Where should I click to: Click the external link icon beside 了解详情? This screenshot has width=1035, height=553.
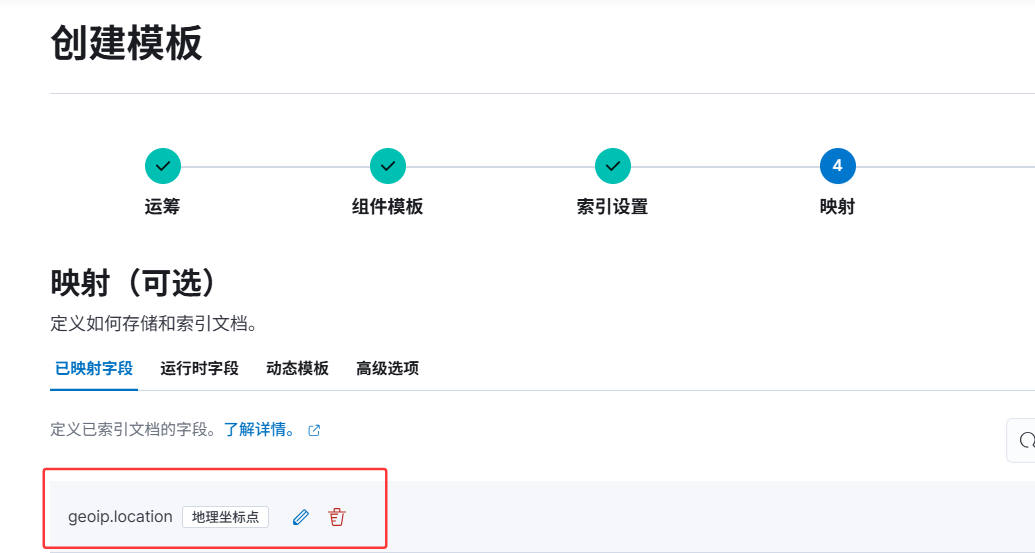point(314,430)
